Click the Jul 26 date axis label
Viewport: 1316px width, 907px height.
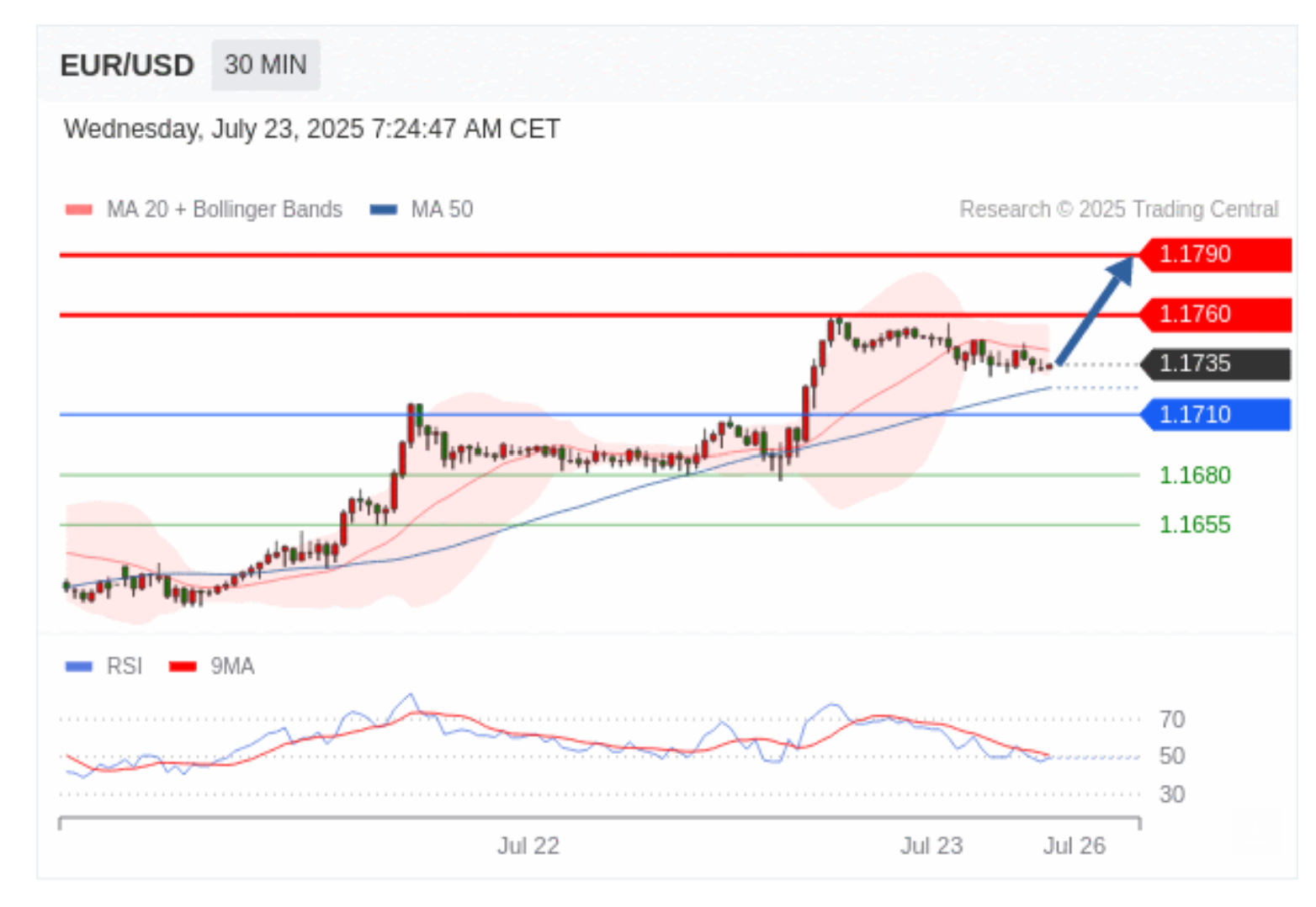[1075, 846]
